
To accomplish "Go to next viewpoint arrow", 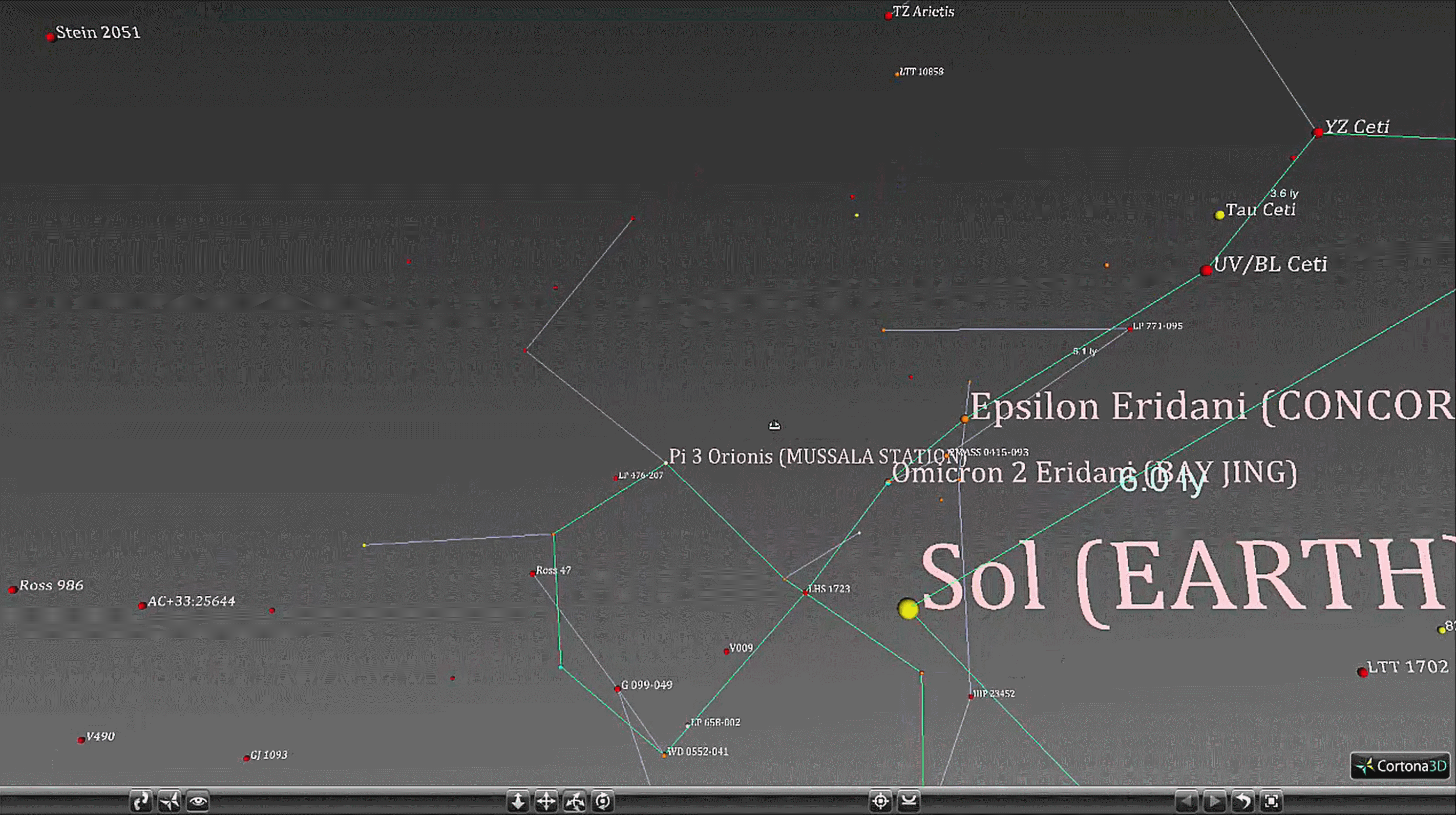I will 1214,801.
